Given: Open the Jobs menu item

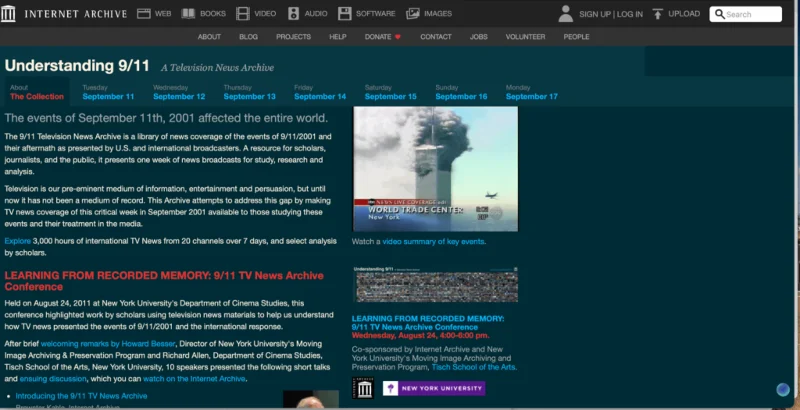Looking at the screenshot, I should 479,37.
